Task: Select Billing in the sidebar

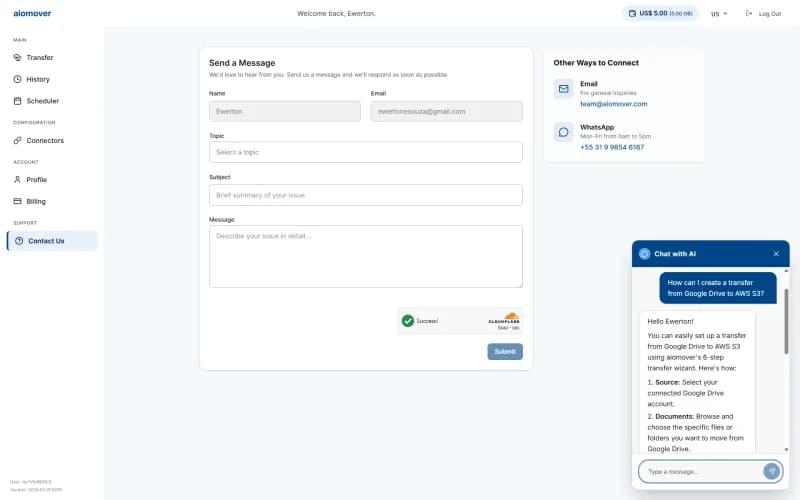Action: coord(52,201)
